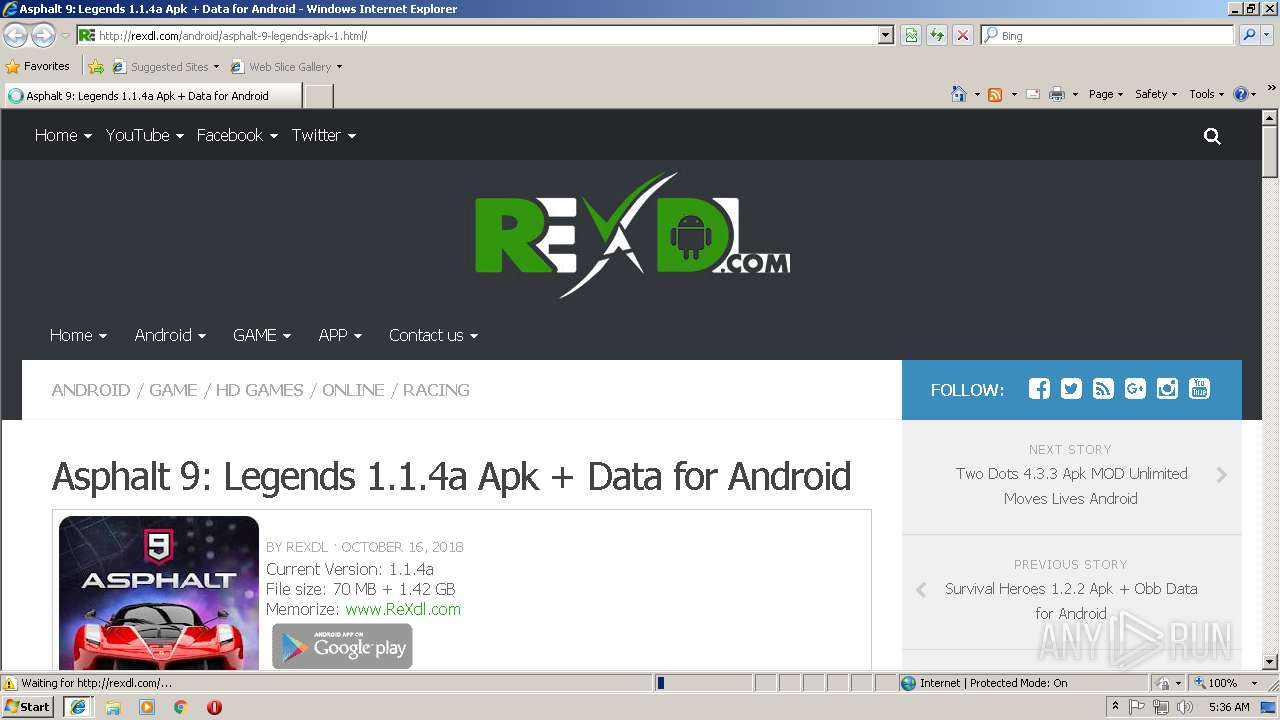Open the ReXdl RSS feed icon

(x=1103, y=389)
